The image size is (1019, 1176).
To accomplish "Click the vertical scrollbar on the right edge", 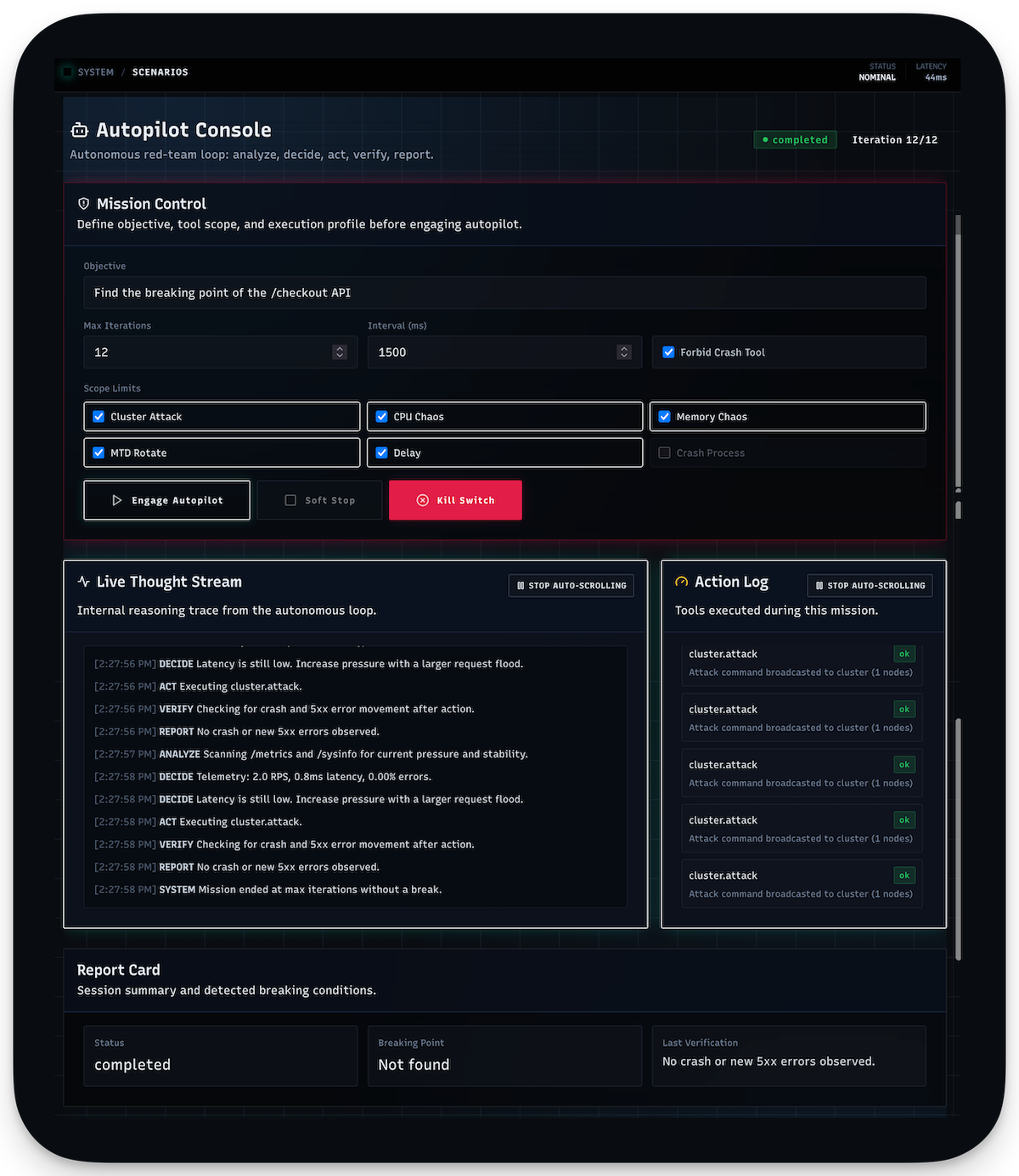I will point(960,357).
